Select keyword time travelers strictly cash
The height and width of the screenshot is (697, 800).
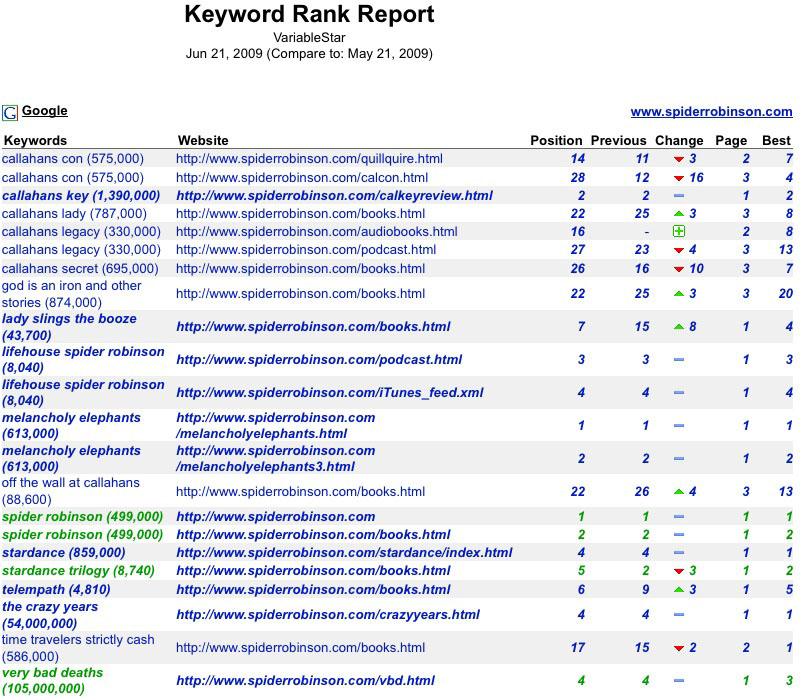(78, 648)
